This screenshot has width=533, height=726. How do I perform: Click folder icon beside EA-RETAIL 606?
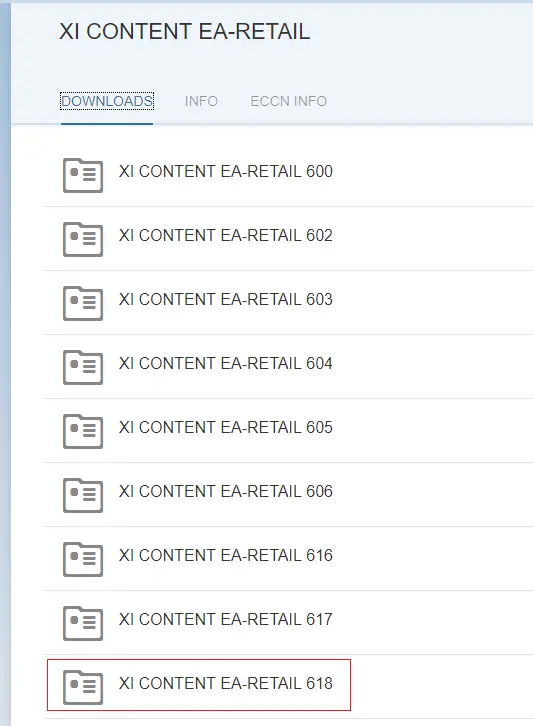(83, 495)
